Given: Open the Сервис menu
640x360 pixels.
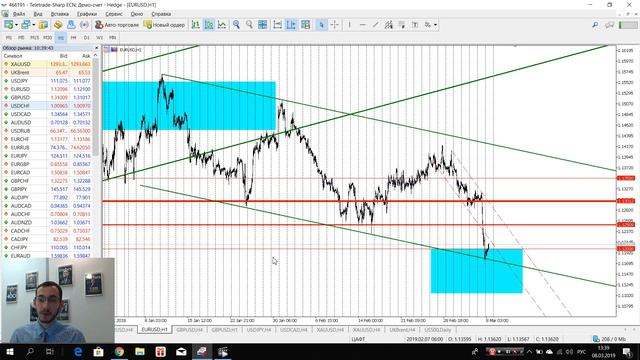Looking at the screenshot, I should 114,14.
